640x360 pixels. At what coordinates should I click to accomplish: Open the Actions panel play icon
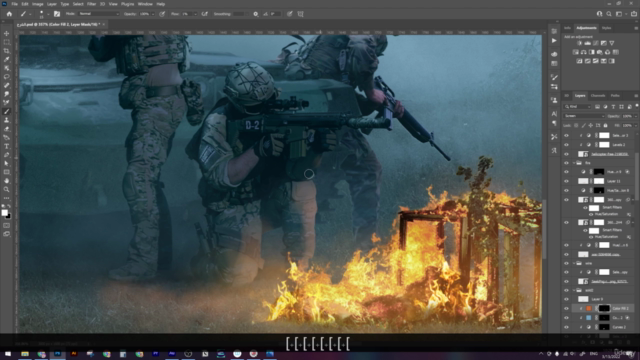click(x=554, y=41)
